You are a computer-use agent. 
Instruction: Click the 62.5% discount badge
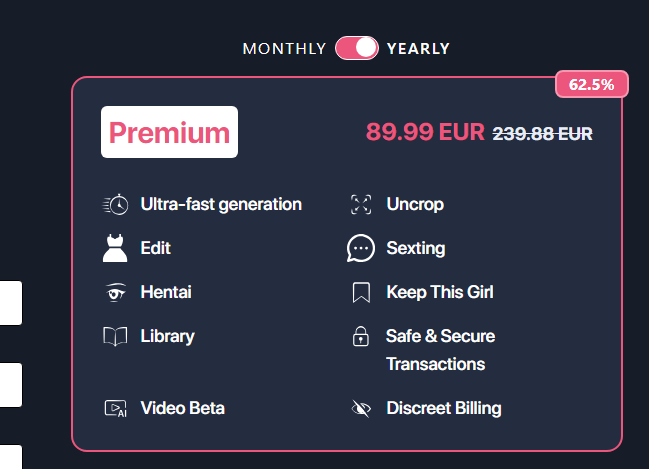coord(591,84)
